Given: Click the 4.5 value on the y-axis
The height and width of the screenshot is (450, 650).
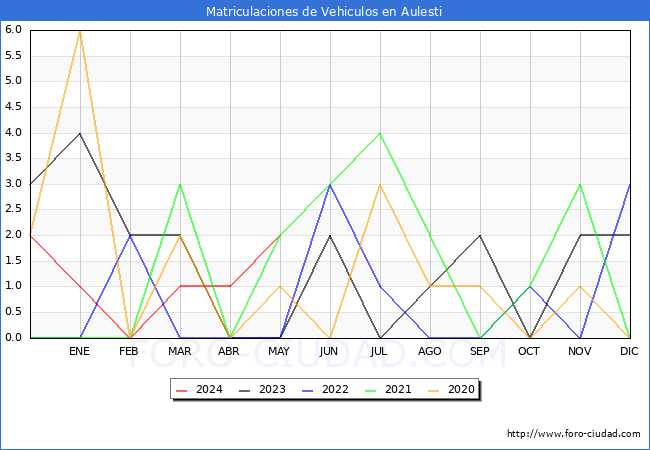Looking at the screenshot, I should click(13, 106).
